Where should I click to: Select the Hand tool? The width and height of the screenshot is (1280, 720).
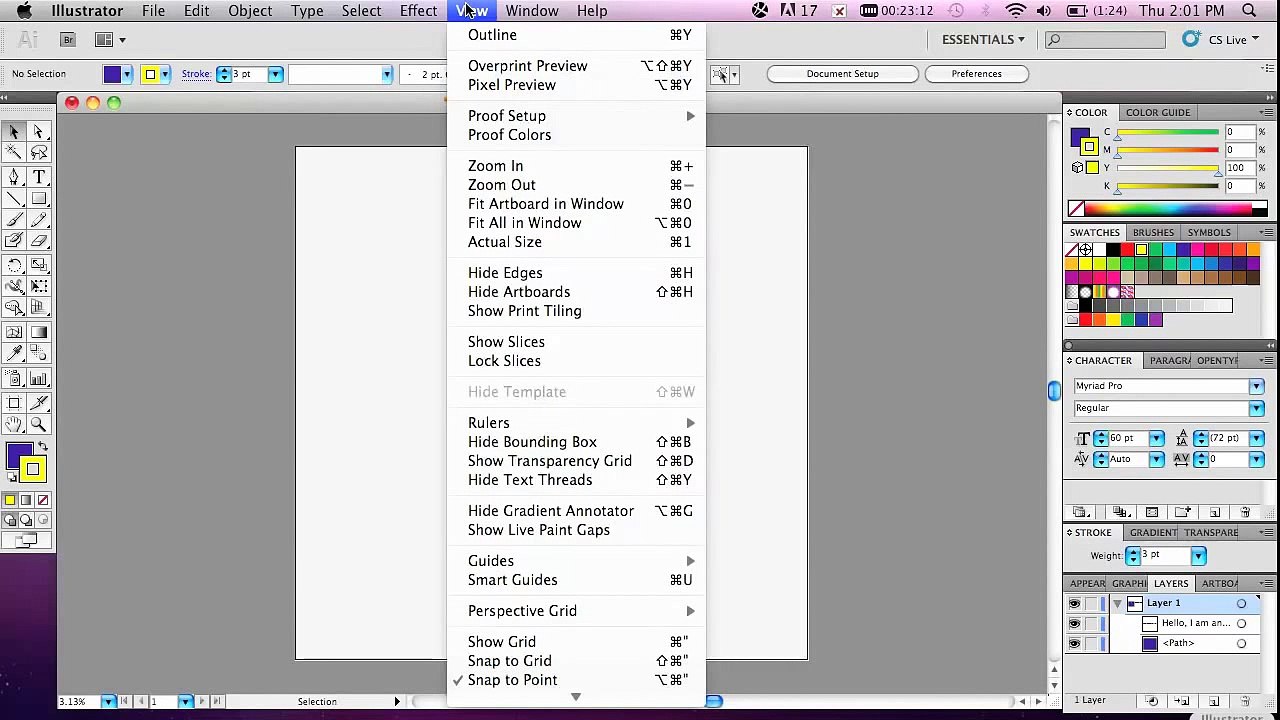pyautogui.click(x=14, y=425)
